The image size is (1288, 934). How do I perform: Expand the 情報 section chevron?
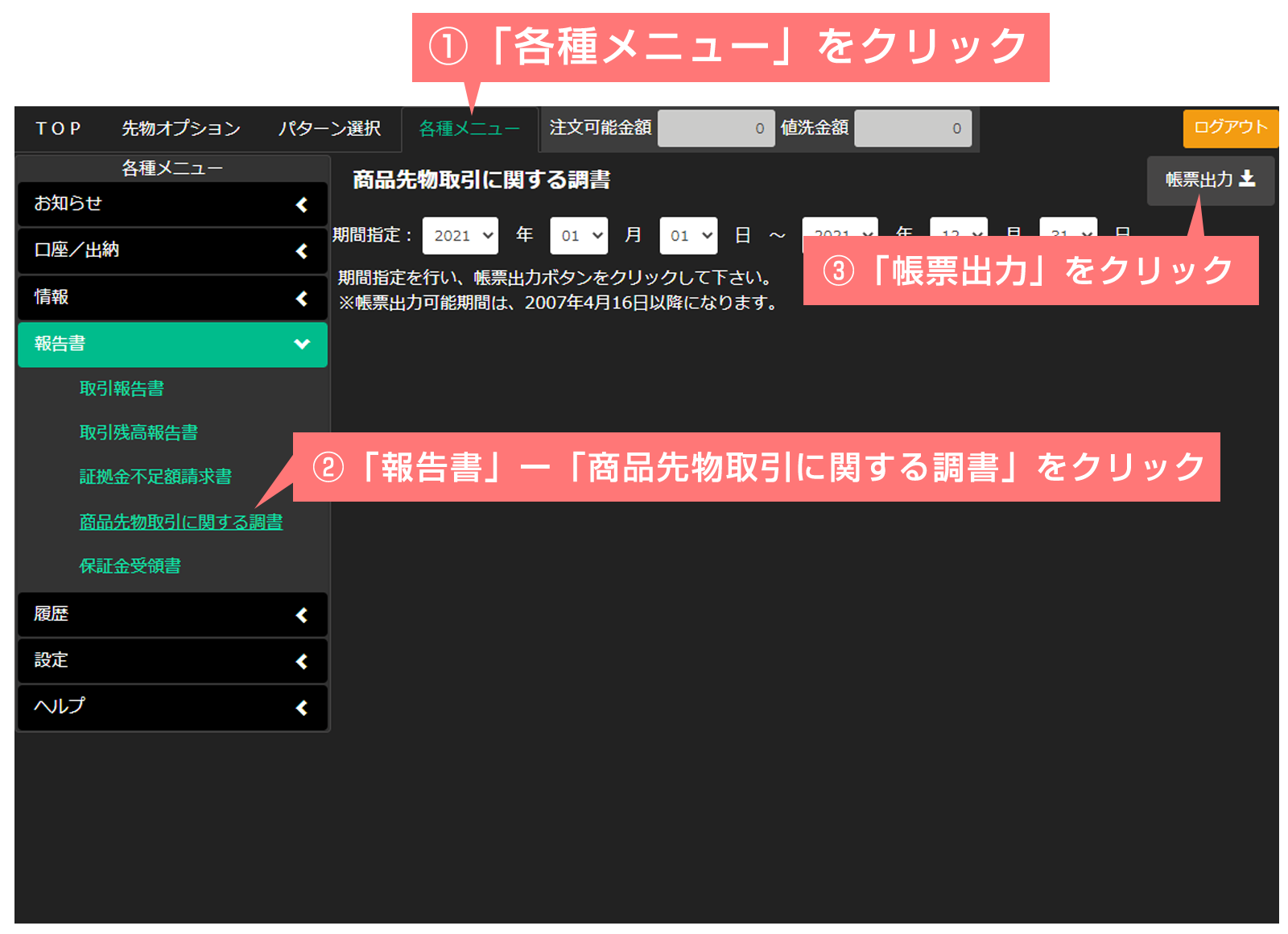[302, 298]
